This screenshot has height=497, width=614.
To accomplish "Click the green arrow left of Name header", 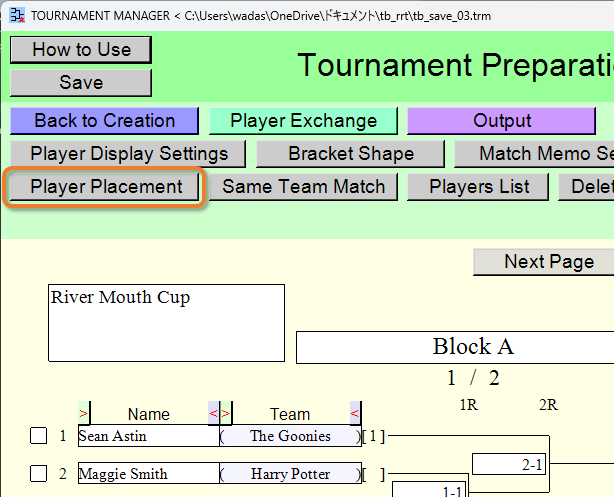I will coord(84,413).
